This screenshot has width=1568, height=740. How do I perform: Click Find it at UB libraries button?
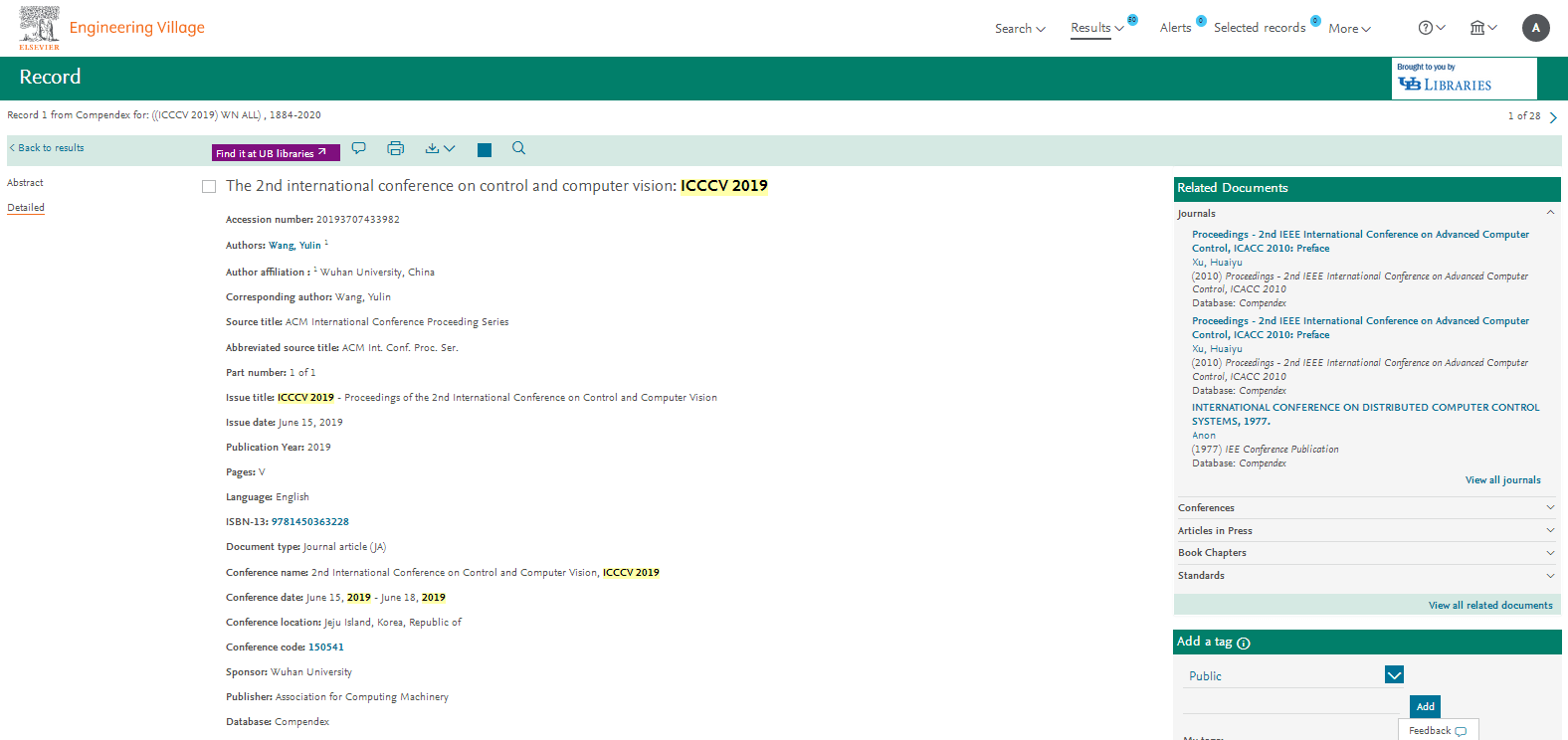[x=276, y=153]
